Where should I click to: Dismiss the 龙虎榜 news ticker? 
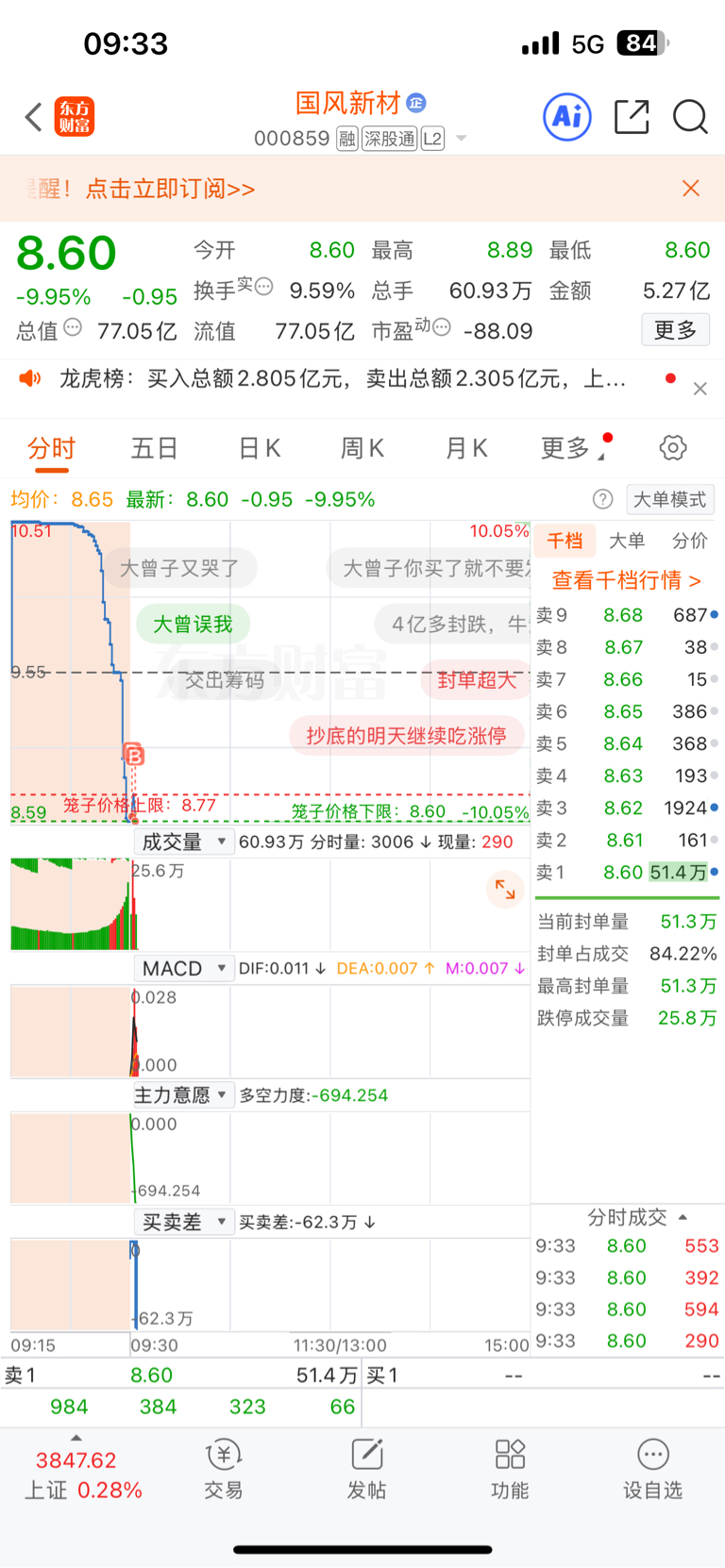(700, 389)
